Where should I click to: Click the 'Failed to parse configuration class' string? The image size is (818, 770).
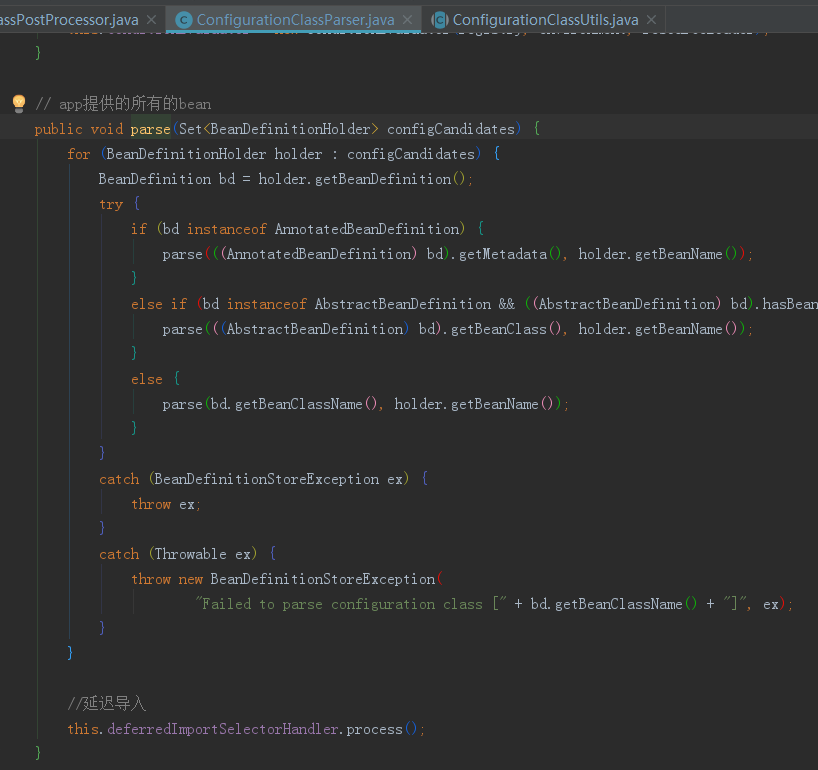point(345,603)
